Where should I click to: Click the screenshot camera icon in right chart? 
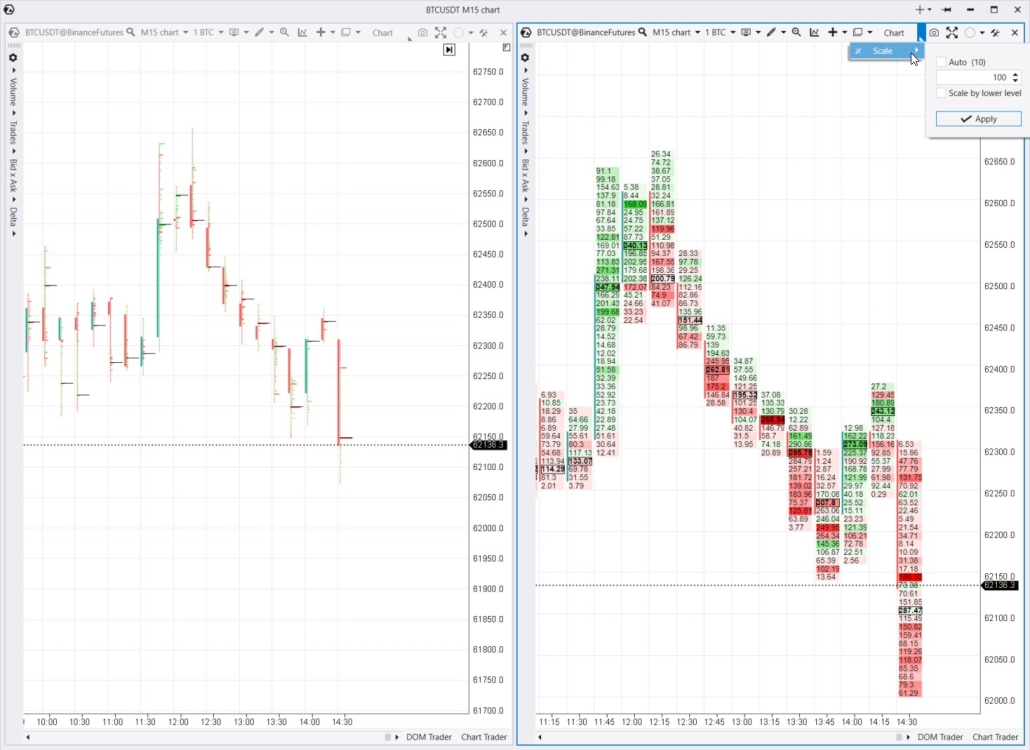(933, 33)
